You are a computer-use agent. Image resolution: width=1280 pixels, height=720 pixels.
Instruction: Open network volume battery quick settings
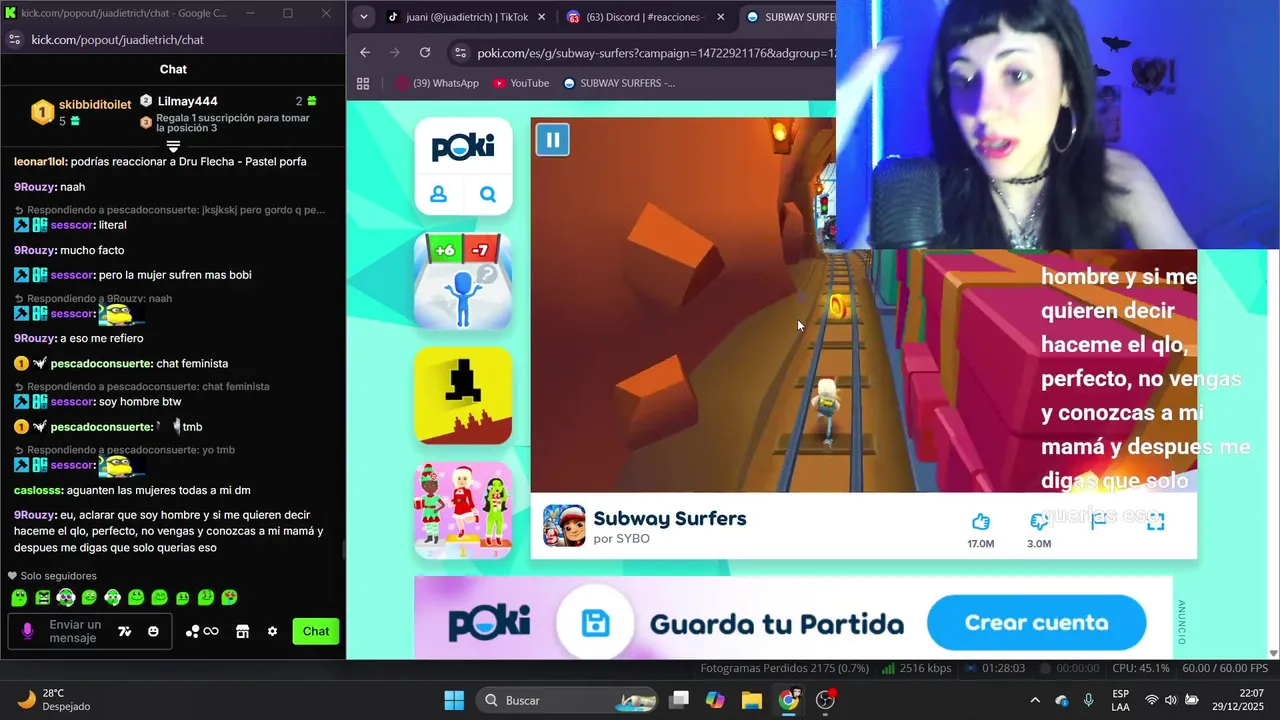1170,700
